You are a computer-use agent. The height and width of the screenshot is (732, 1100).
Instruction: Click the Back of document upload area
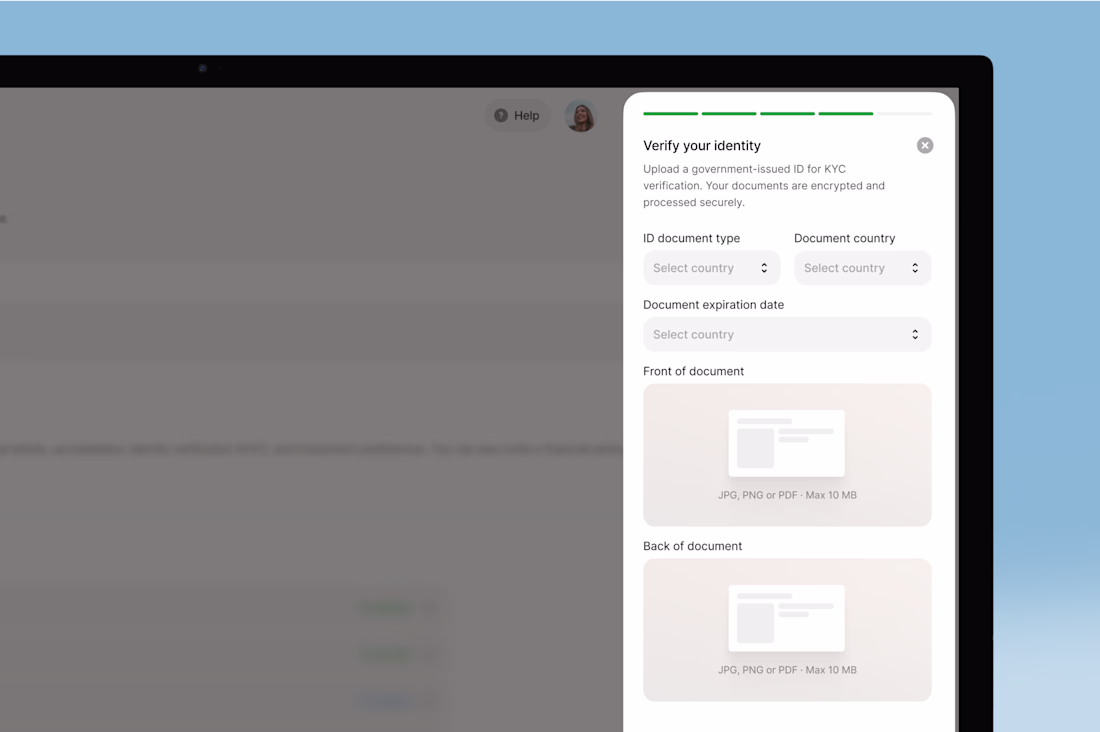pyautogui.click(x=787, y=630)
